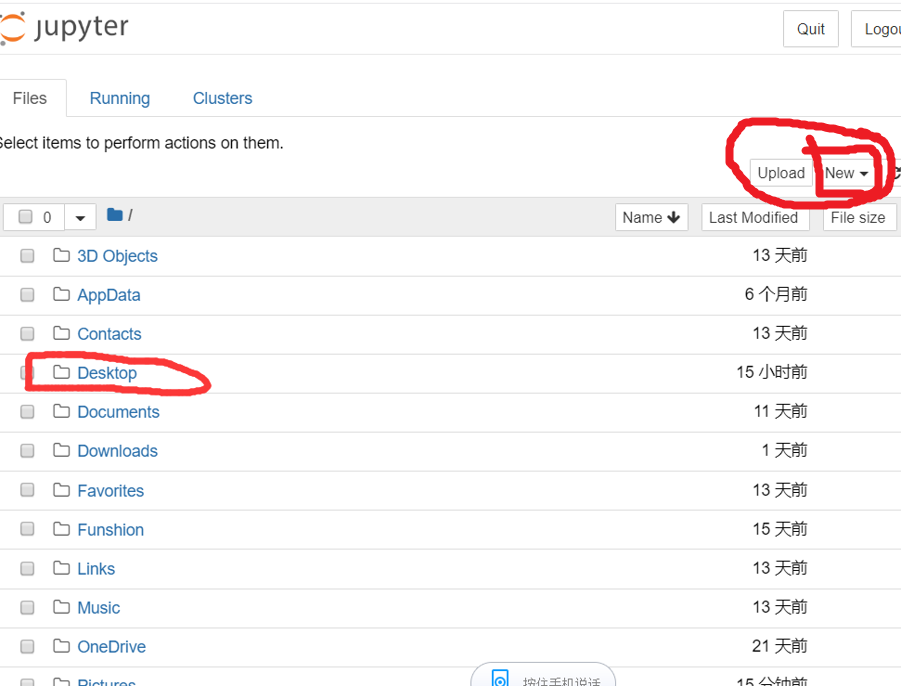Click the folder icon beside Music
901x686 pixels.
61,607
